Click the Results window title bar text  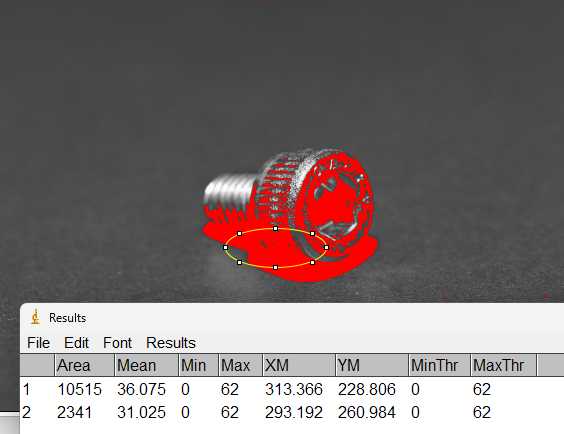(x=68, y=318)
